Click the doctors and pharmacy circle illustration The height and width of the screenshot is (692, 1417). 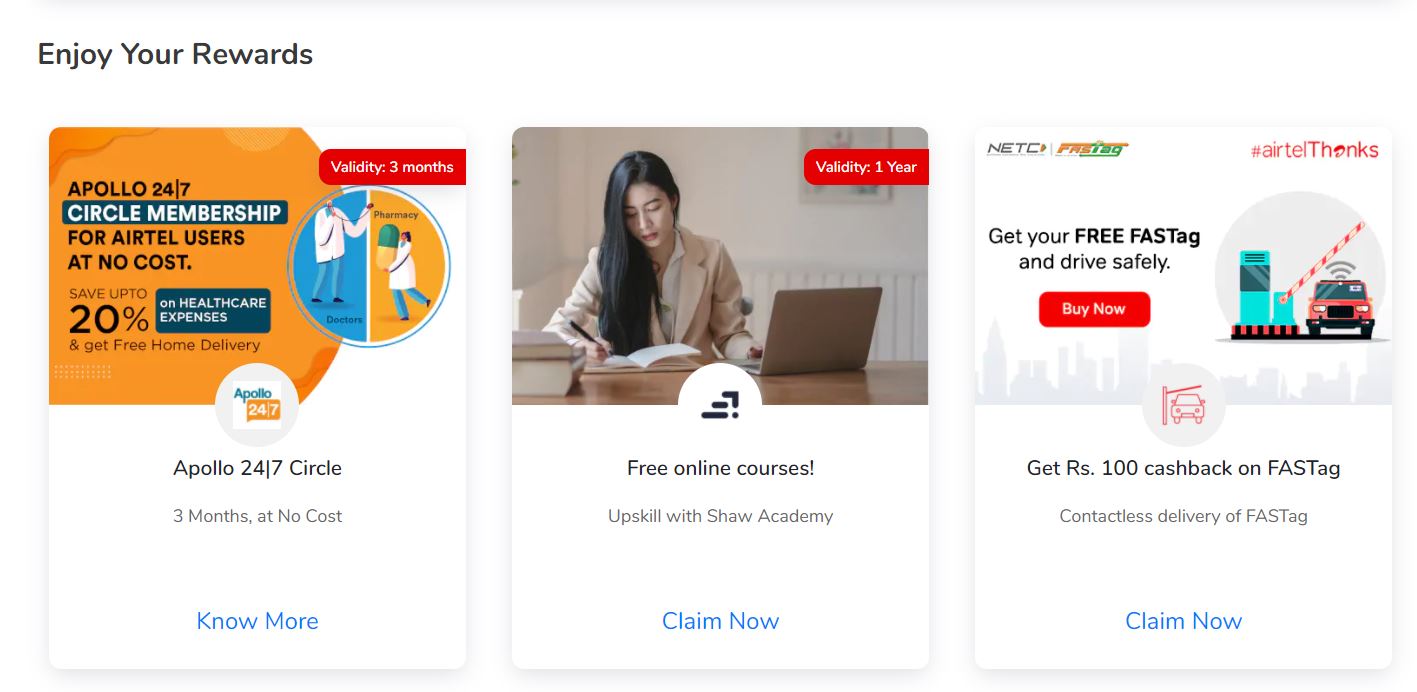click(369, 266)
